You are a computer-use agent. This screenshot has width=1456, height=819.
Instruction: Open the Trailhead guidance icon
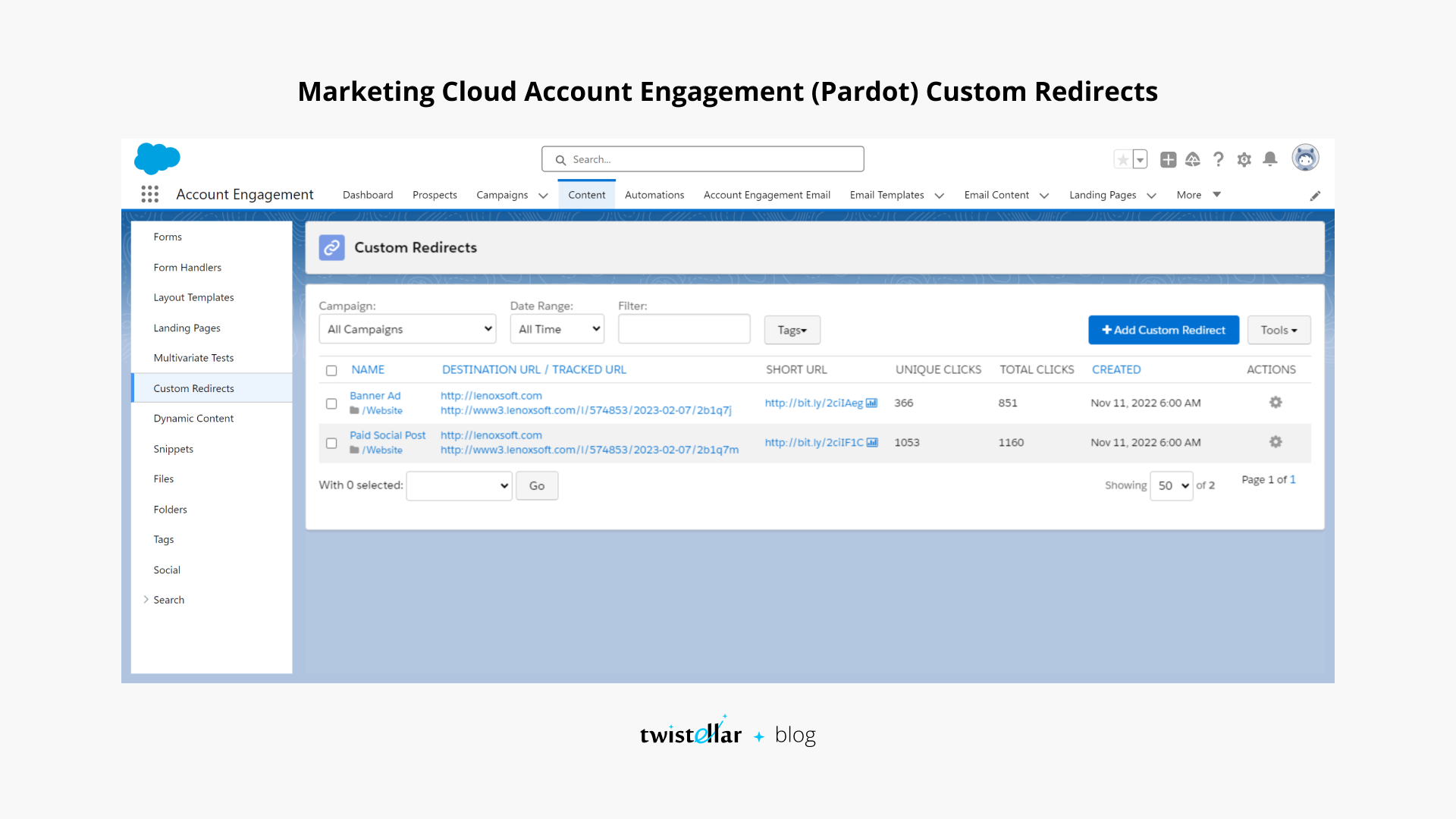[1193, 159]
